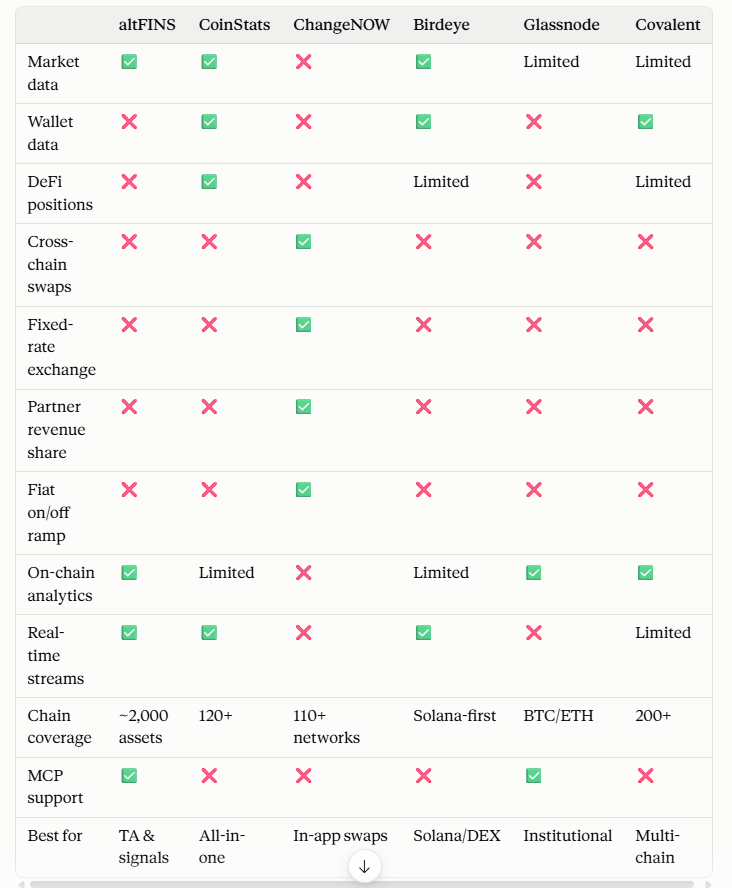
Task: Click Covalent MCP support red cross
Action: (x=645, y=775)
